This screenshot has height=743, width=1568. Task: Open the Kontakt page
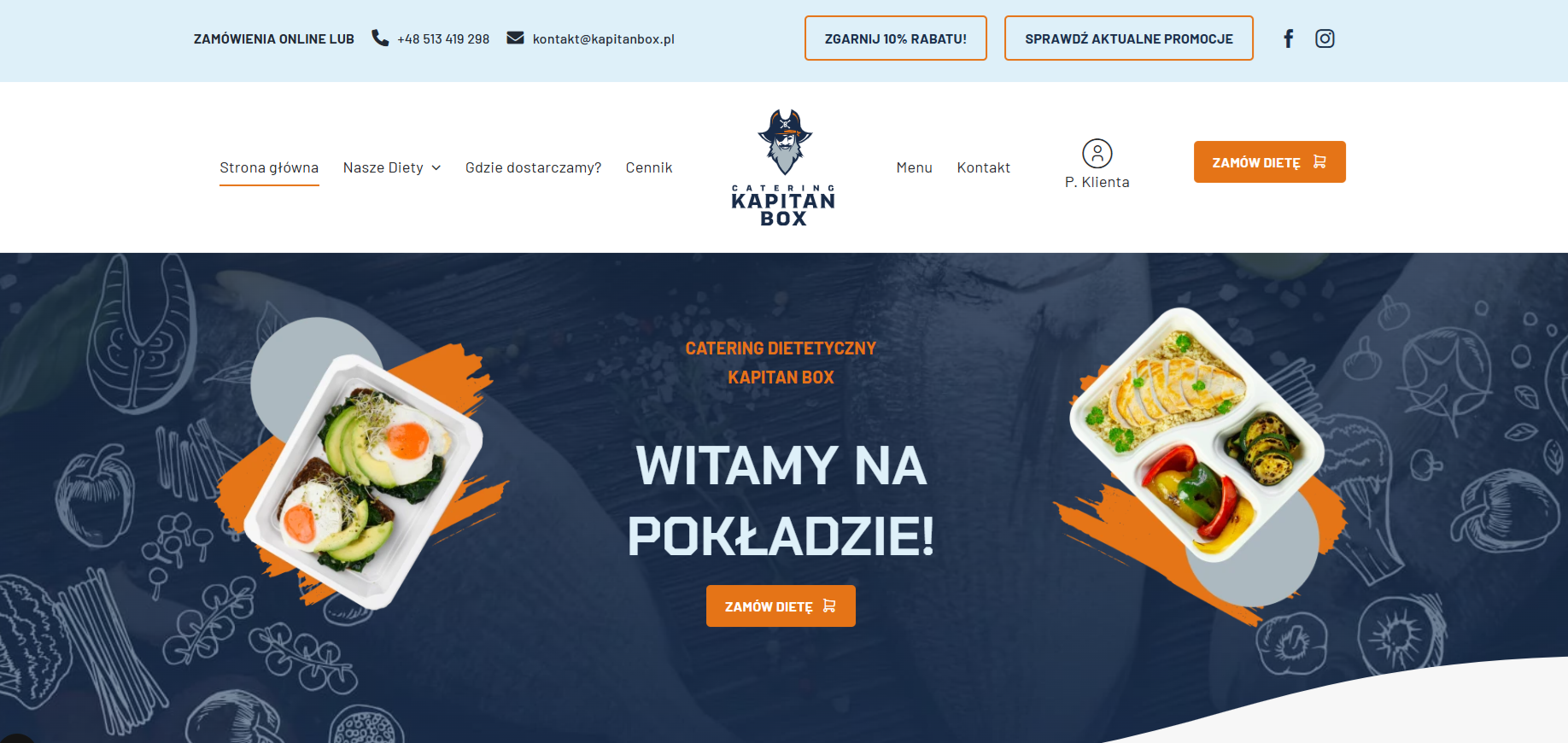[x=984, y=167]
